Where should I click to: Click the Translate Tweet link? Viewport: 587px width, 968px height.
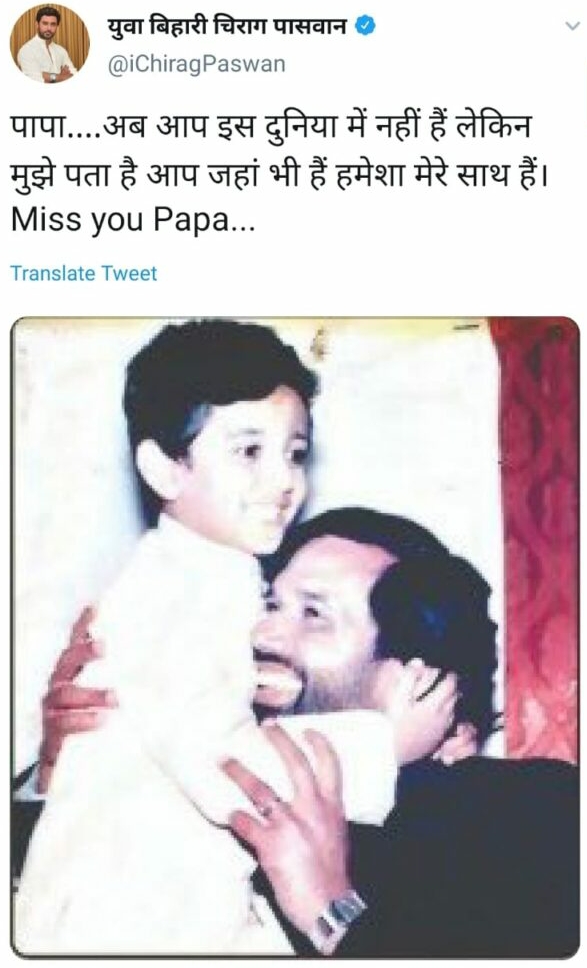pos(84,273)
